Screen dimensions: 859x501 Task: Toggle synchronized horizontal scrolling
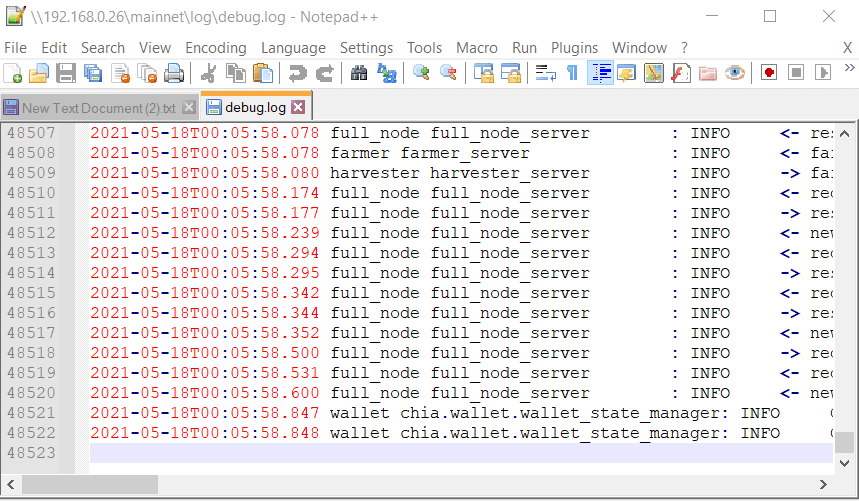pos(511,72)
